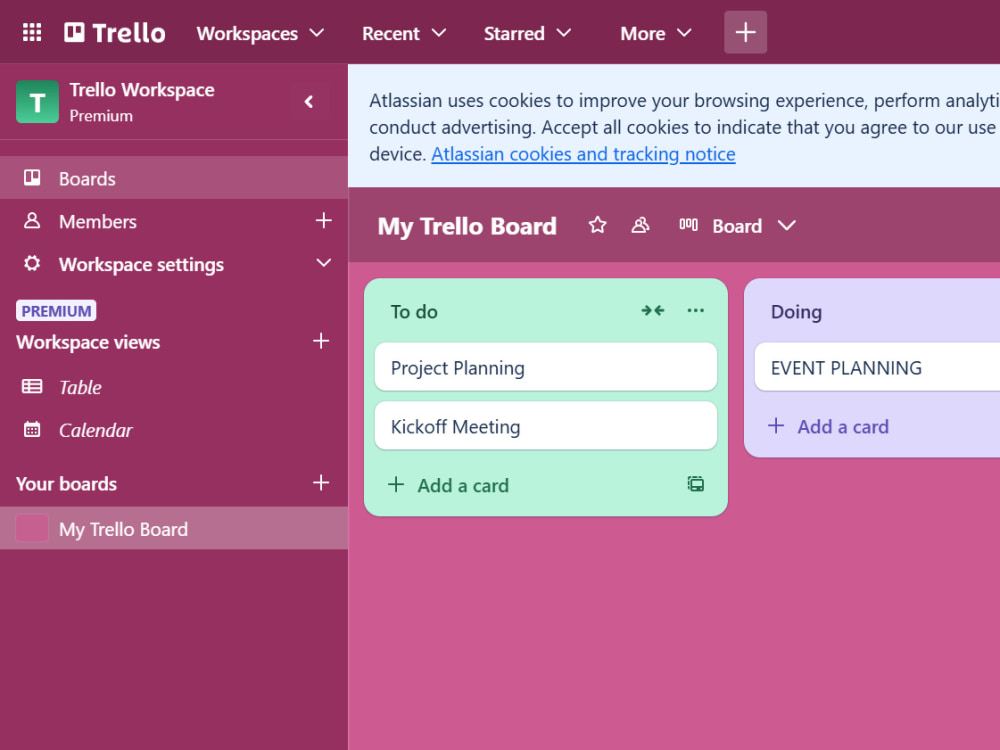Collapse the workspace sidebar arrow
This screenshot has width=1000, height=750.
coord(309,101)
